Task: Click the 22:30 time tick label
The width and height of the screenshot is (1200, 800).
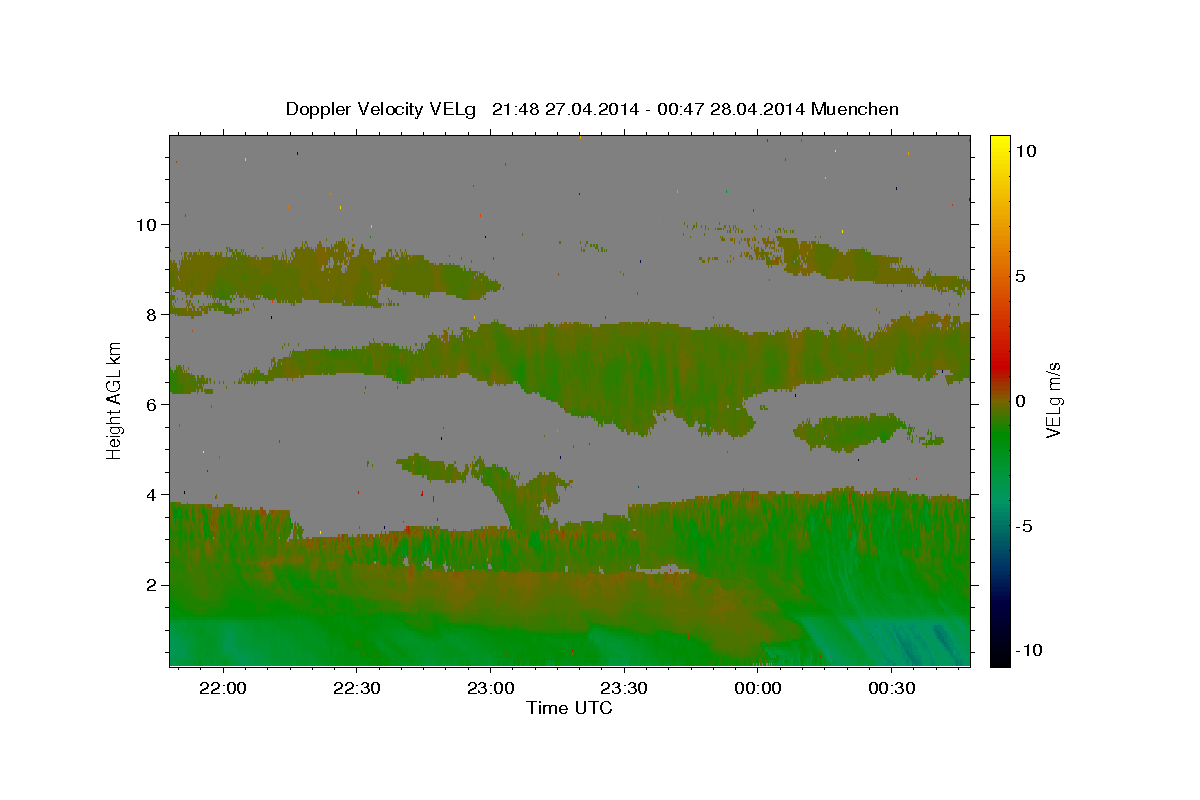Action: tap(357, 689)
